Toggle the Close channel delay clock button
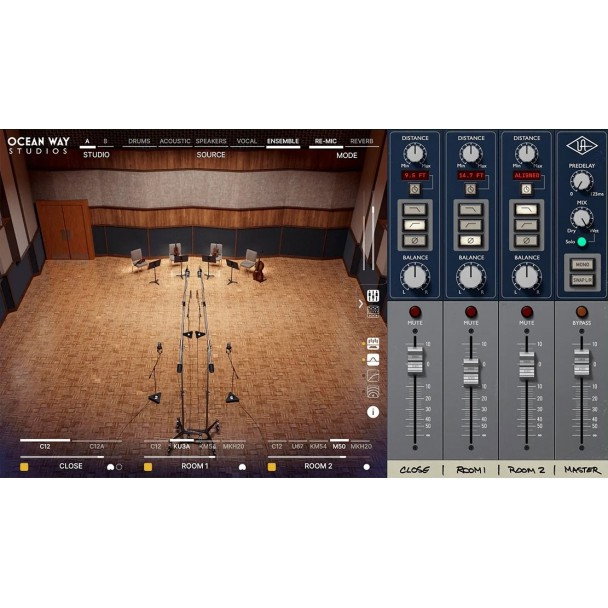This screenshot has height=608, width=608. 415,189
